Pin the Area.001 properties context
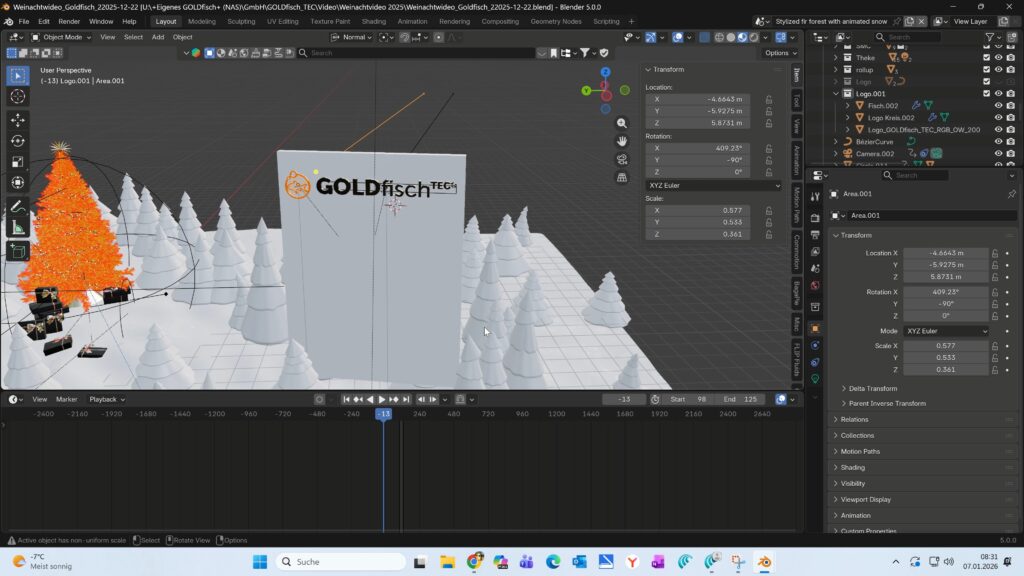This screenshot has width=1024, height=576. click(x=1012, y=194)
